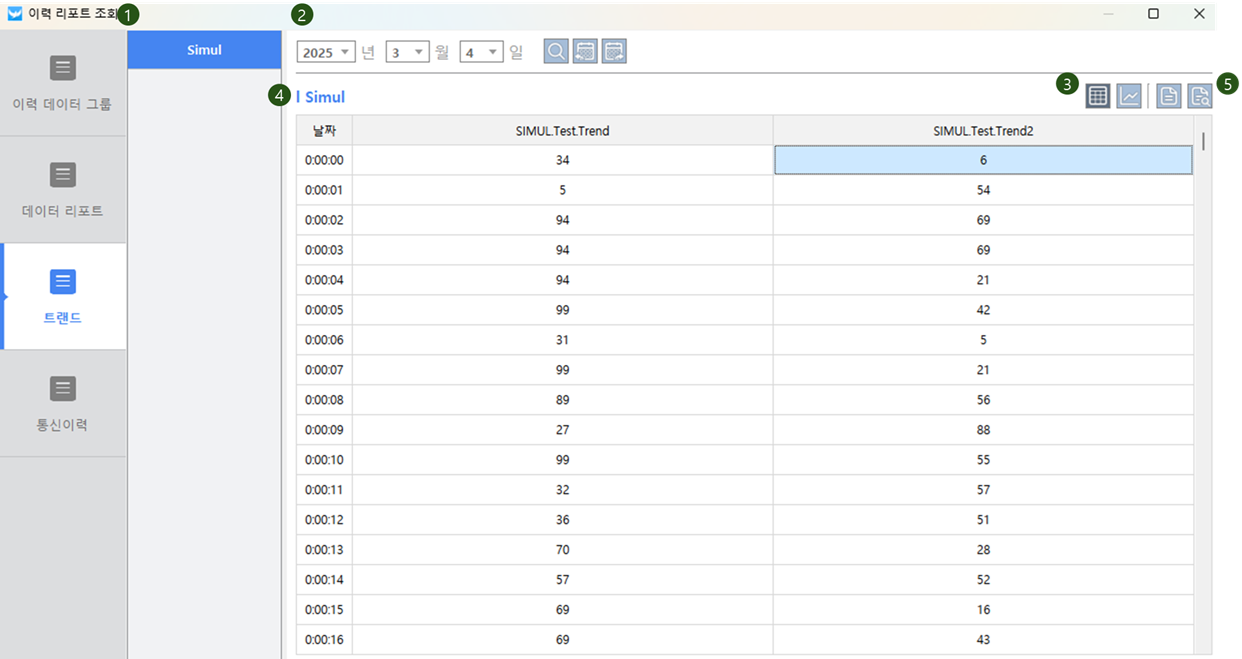Switch to trend chart view
The width and height of the screenshot is (1242, 659).
tap(1129, 96)
